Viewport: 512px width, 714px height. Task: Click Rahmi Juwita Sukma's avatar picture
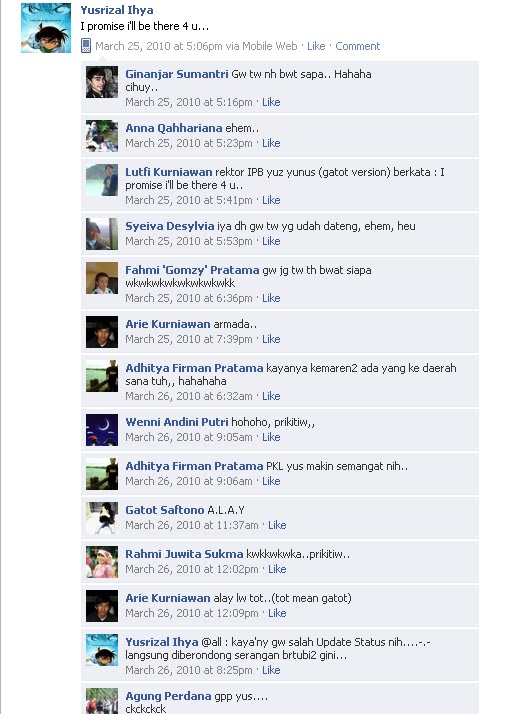102,562
